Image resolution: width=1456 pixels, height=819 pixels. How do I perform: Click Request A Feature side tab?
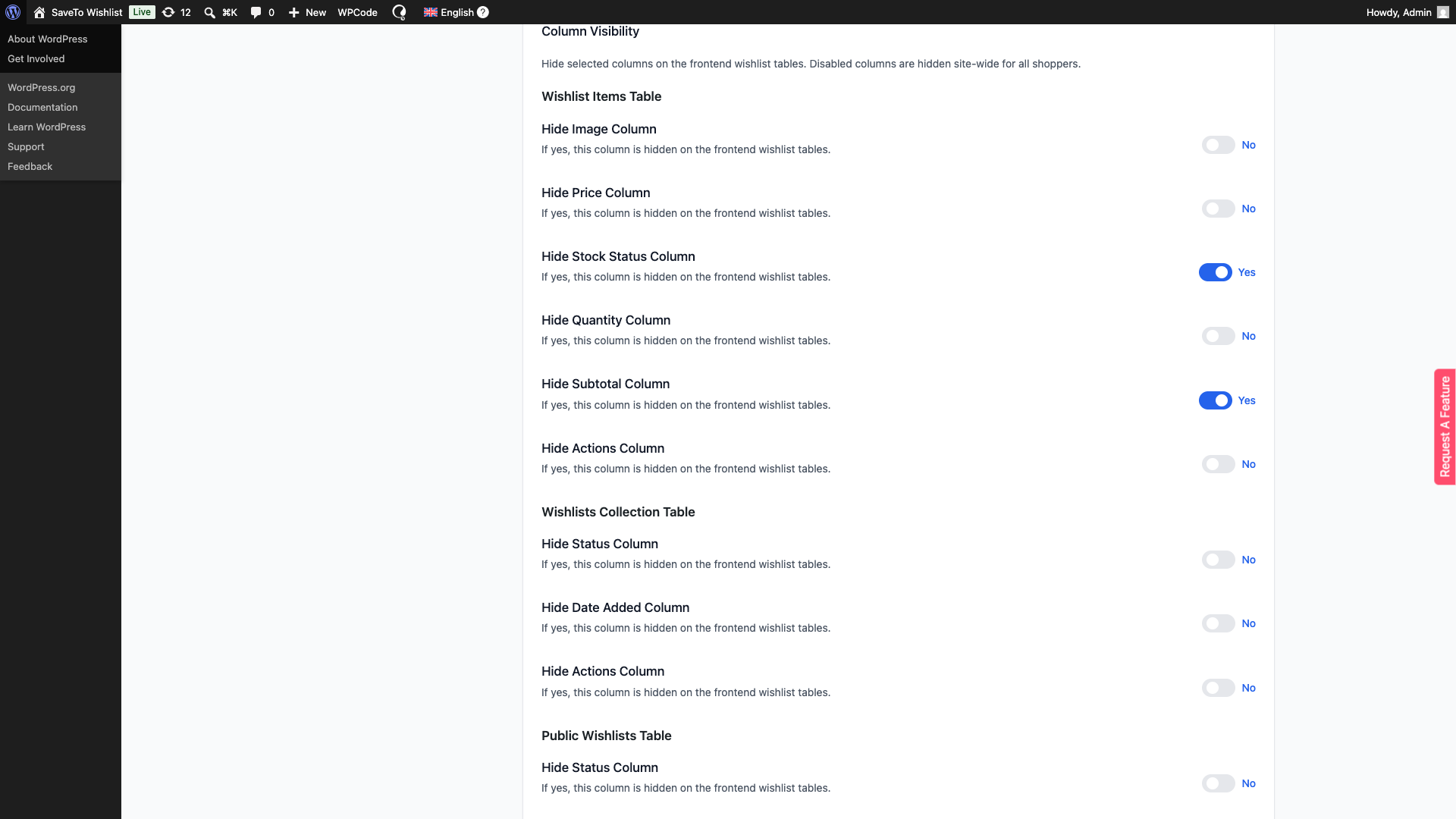coord(1445,427)
